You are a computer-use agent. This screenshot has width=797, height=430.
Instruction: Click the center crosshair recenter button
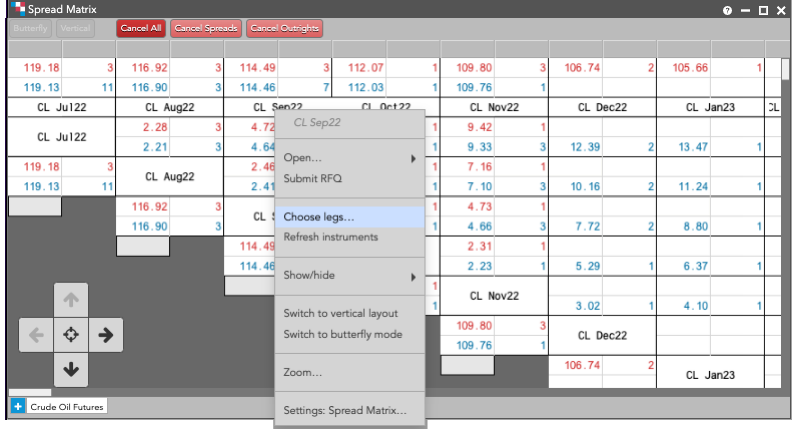(x=71, y=335)
